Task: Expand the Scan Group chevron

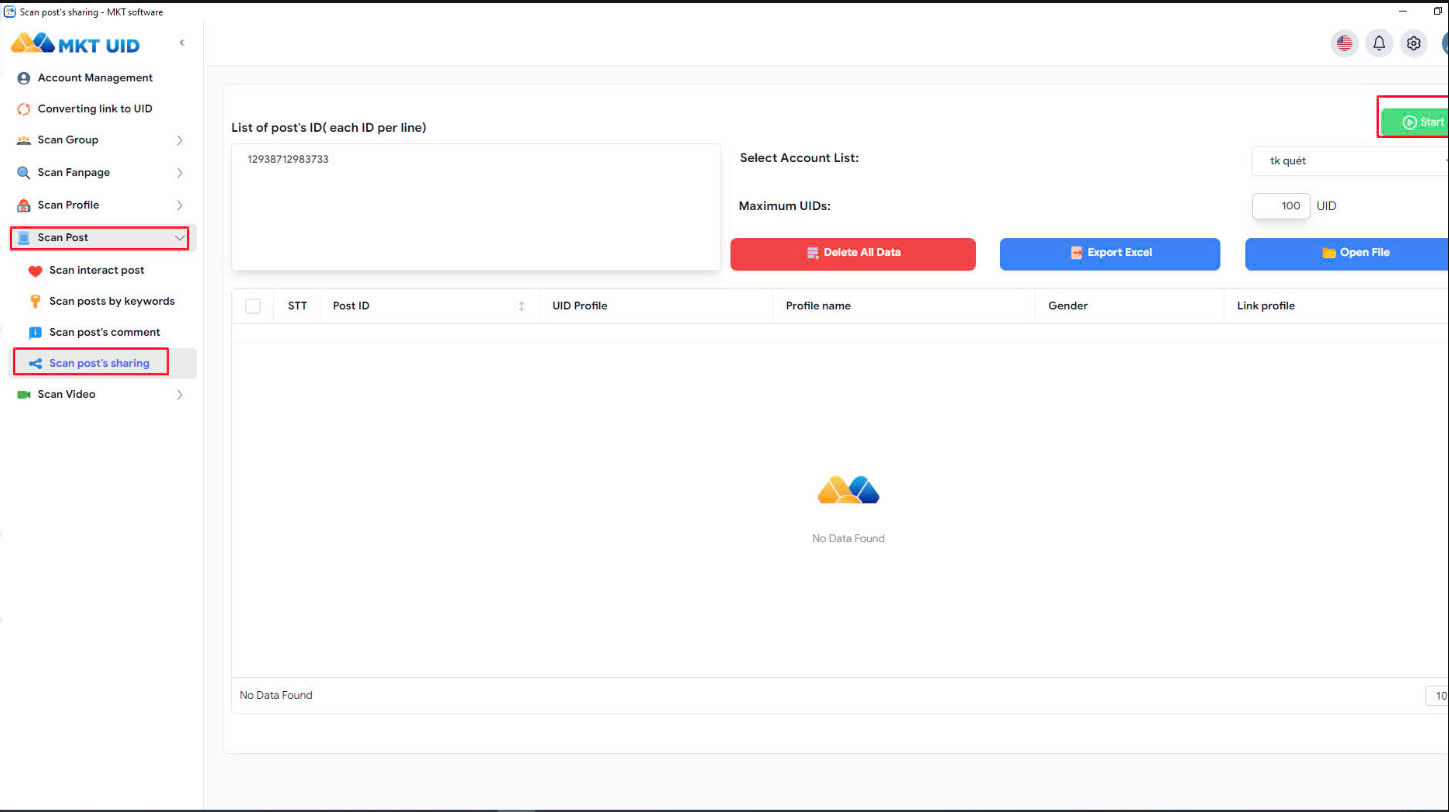Action: (x=180, y=141)
